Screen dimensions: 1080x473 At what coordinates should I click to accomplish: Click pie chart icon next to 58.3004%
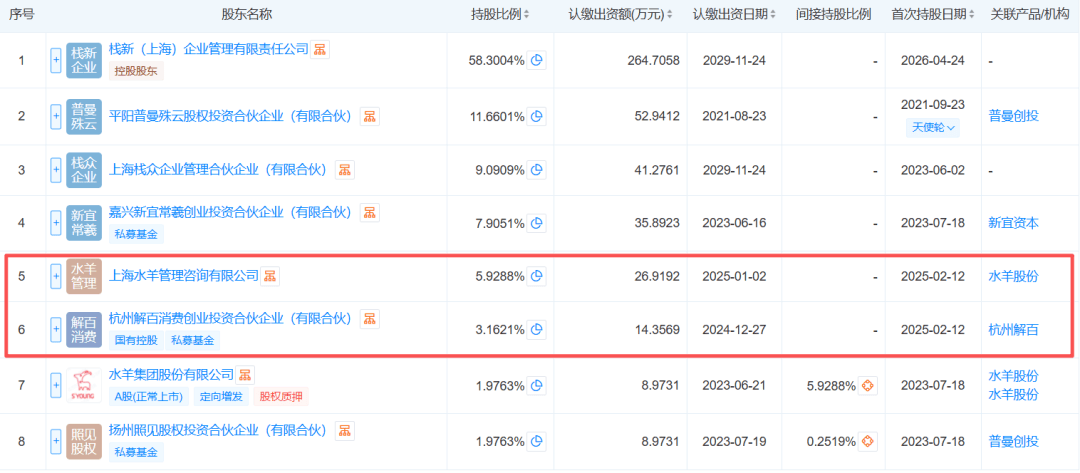[537, 61]
